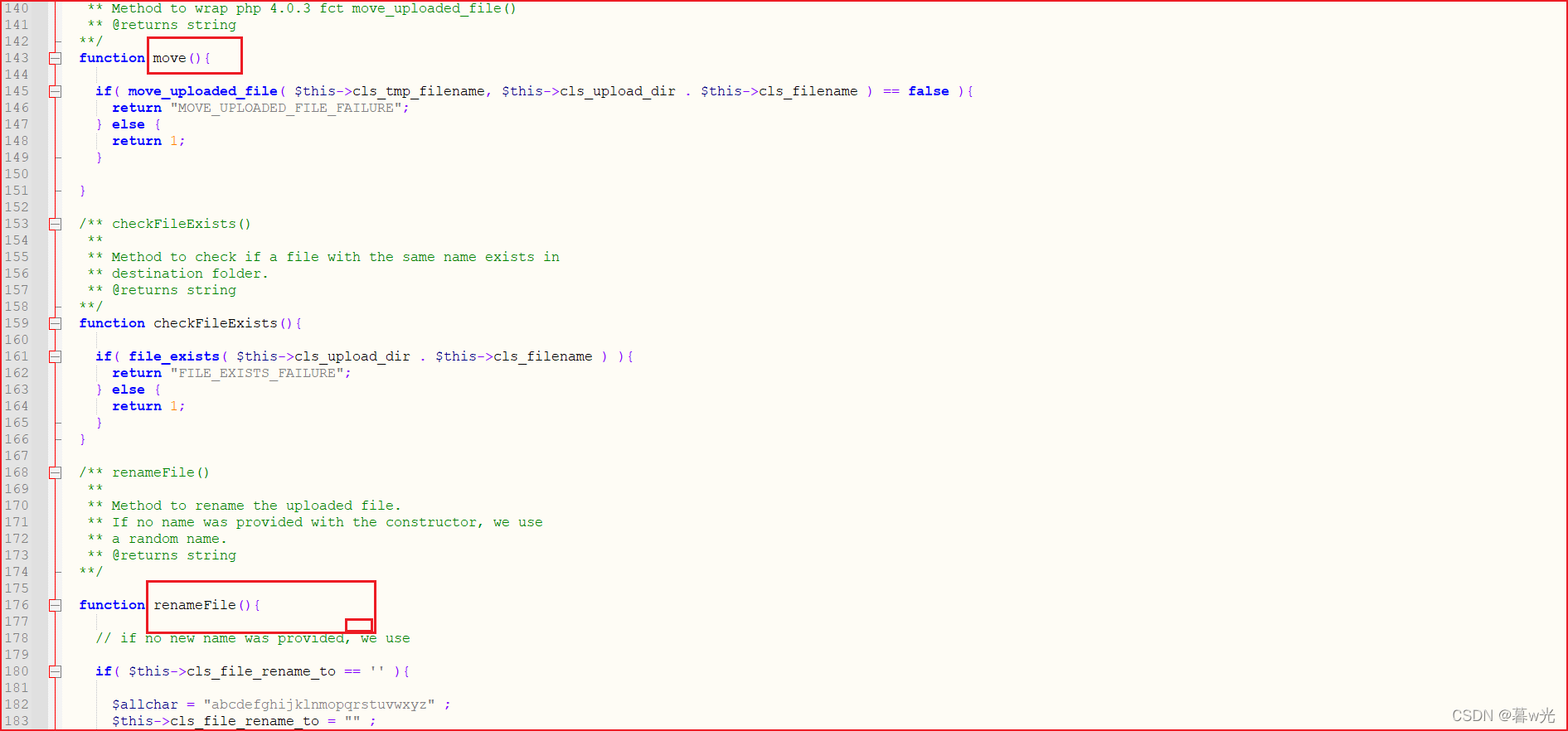Click the "MOVE_UPLOADED_FILE_FAILURE" string
The image size is (1568, 731).
pos(286,108)
